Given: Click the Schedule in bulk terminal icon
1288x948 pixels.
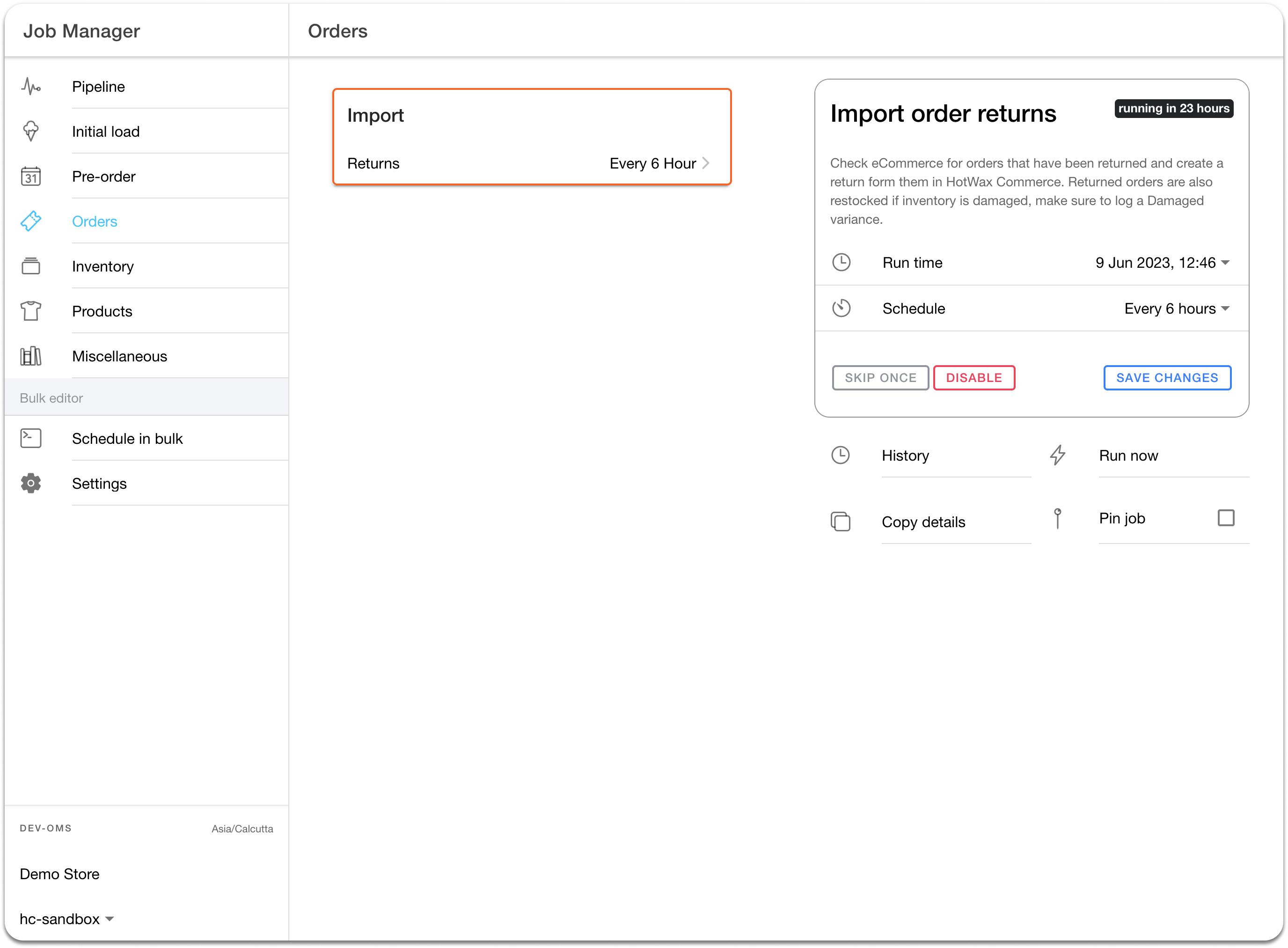Looking at the screenshot, I should (31, 439).
